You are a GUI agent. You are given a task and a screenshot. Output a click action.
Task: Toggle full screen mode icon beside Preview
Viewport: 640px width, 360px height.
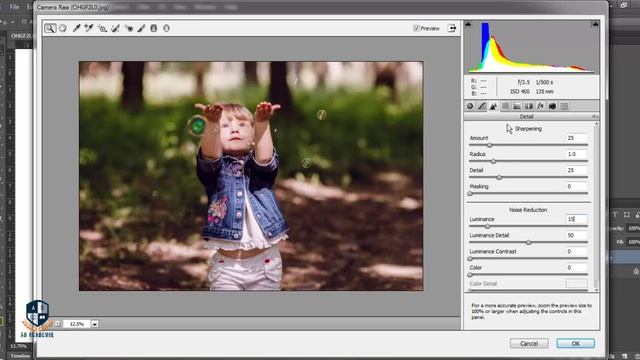coord(452,28)
